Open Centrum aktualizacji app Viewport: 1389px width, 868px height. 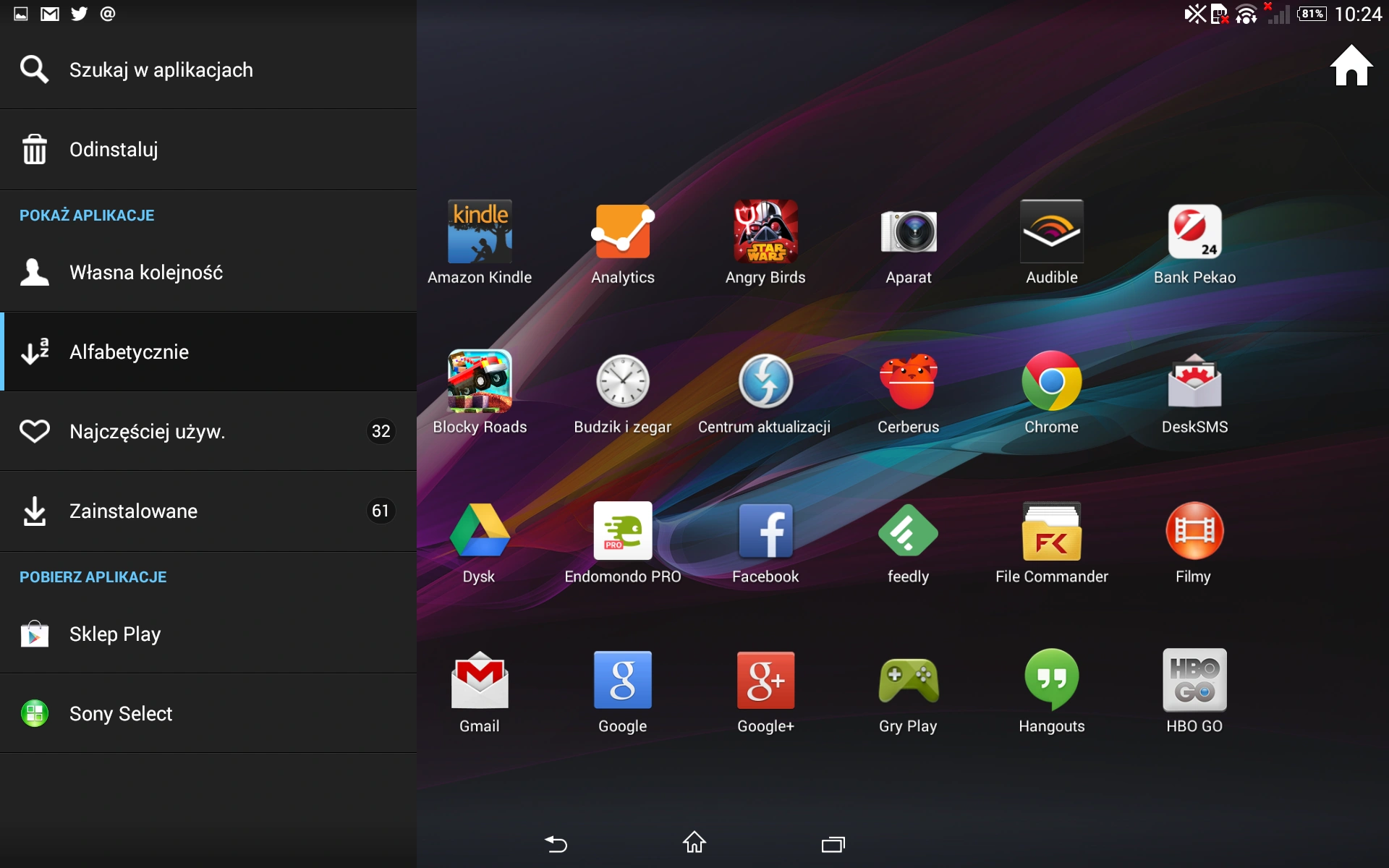[x=765, y=392]
